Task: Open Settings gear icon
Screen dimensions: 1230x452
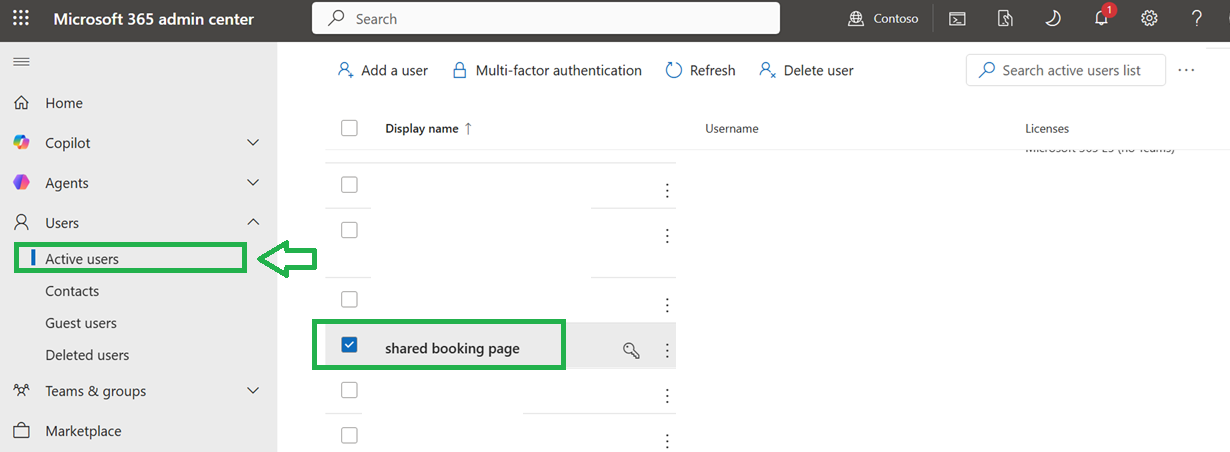Action: pos(1150,19)
